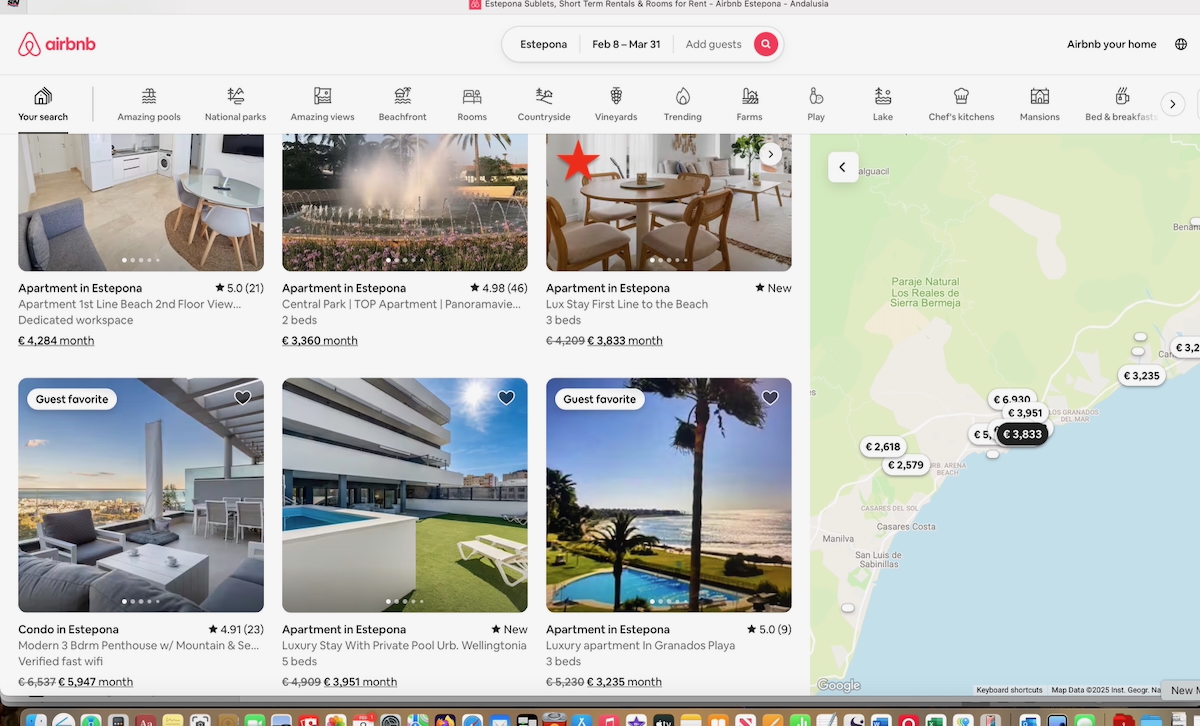Open the globe language selector
This screenshot has width=1200, height=726.
coord(1181,44)
